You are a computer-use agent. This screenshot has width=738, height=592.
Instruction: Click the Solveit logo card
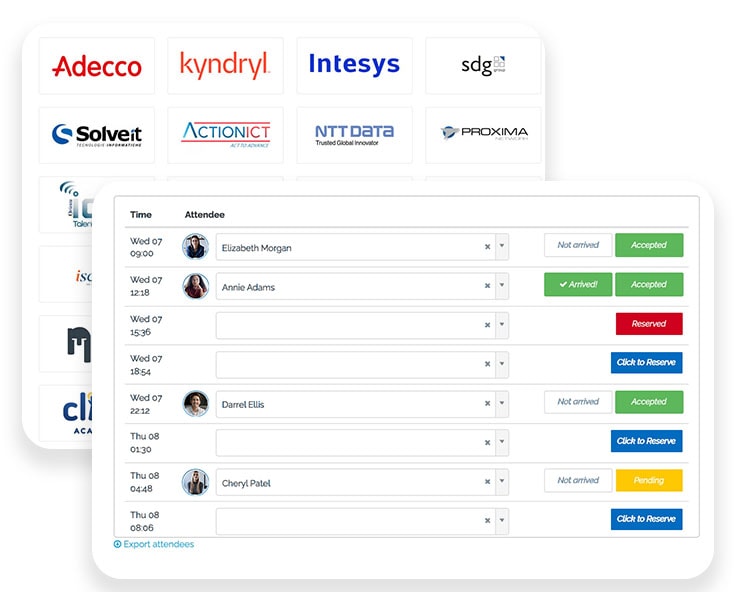[x=96, y=136]
